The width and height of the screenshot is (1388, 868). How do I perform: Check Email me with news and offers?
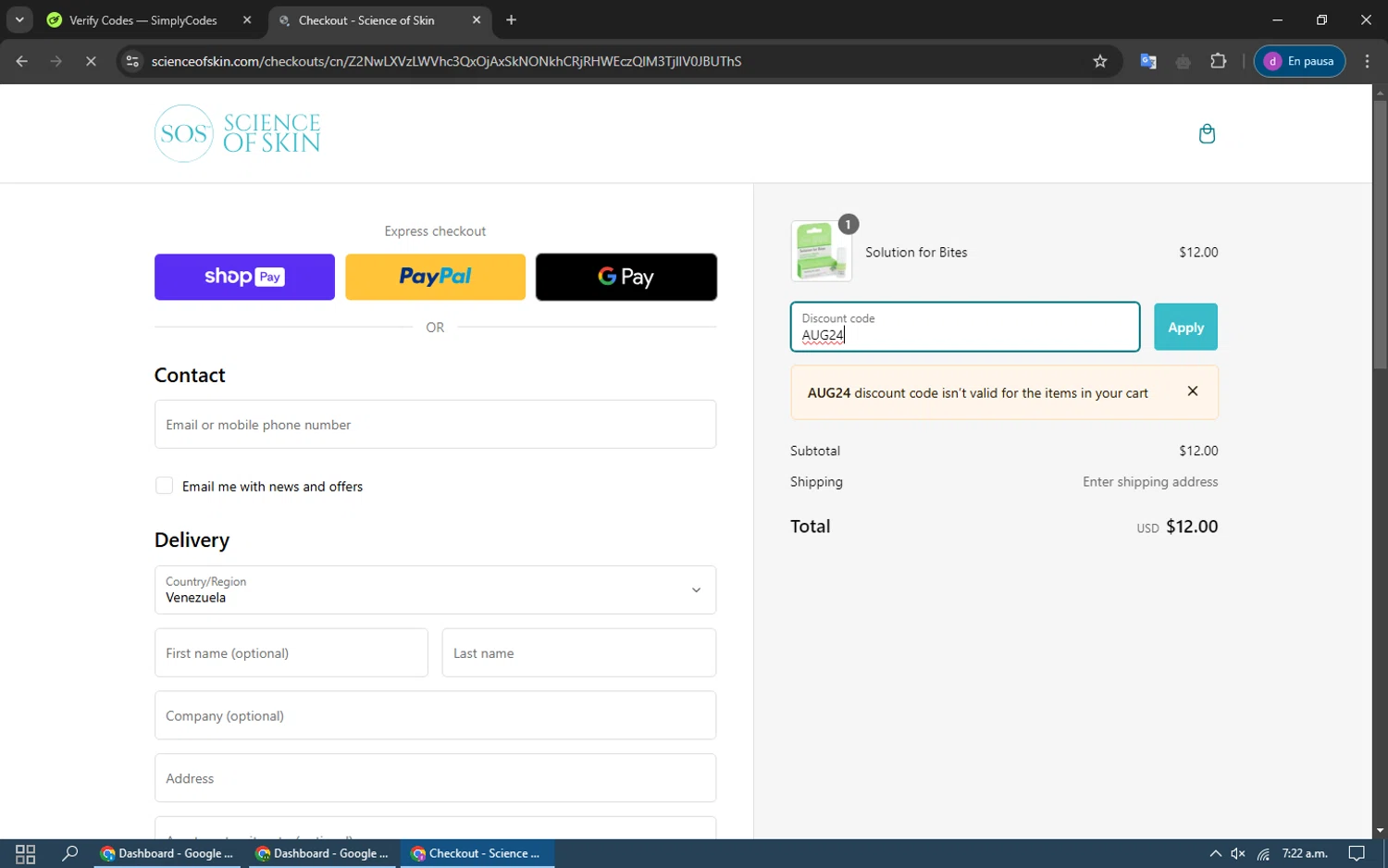click(164, 486)
